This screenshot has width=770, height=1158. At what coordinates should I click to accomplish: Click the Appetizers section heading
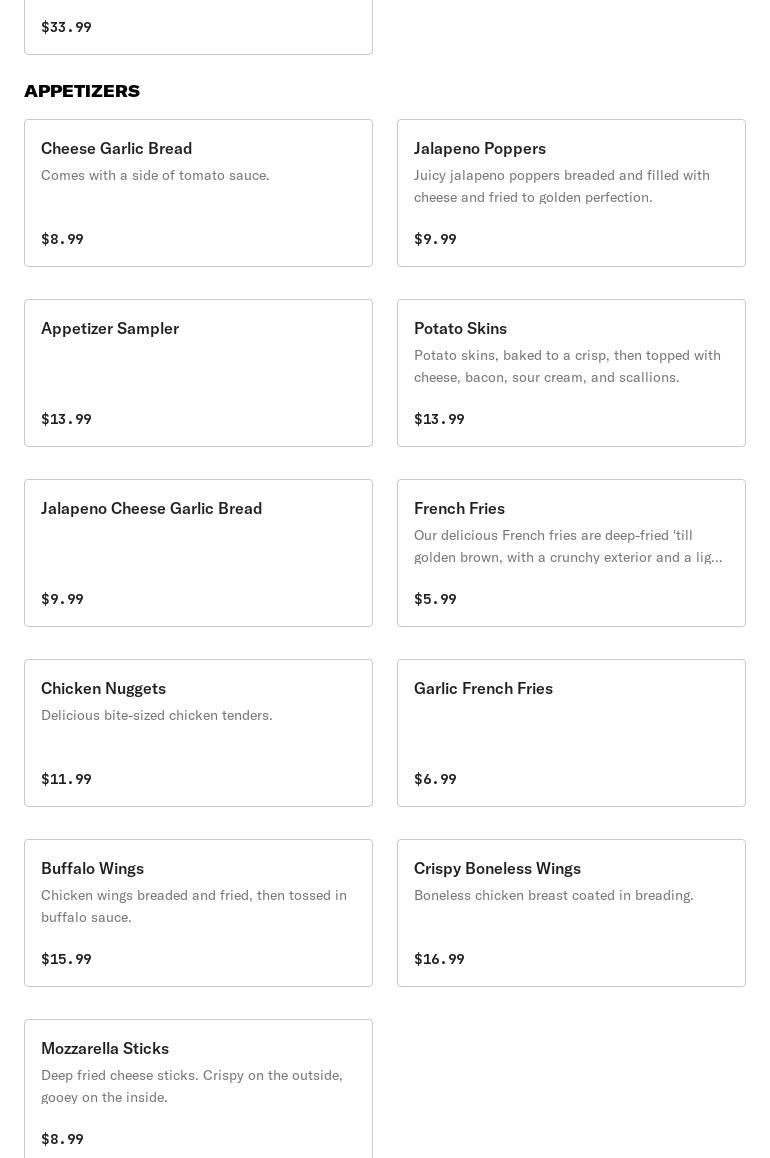(x=82, y=91)
